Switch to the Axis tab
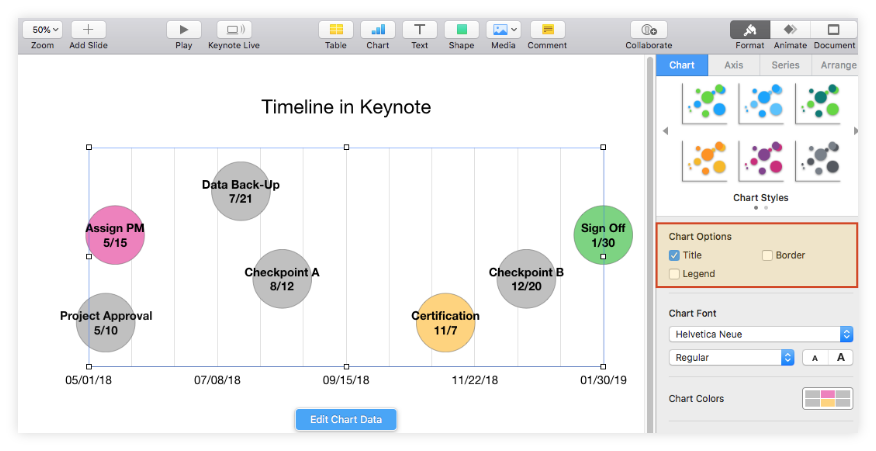 (733, 65)
